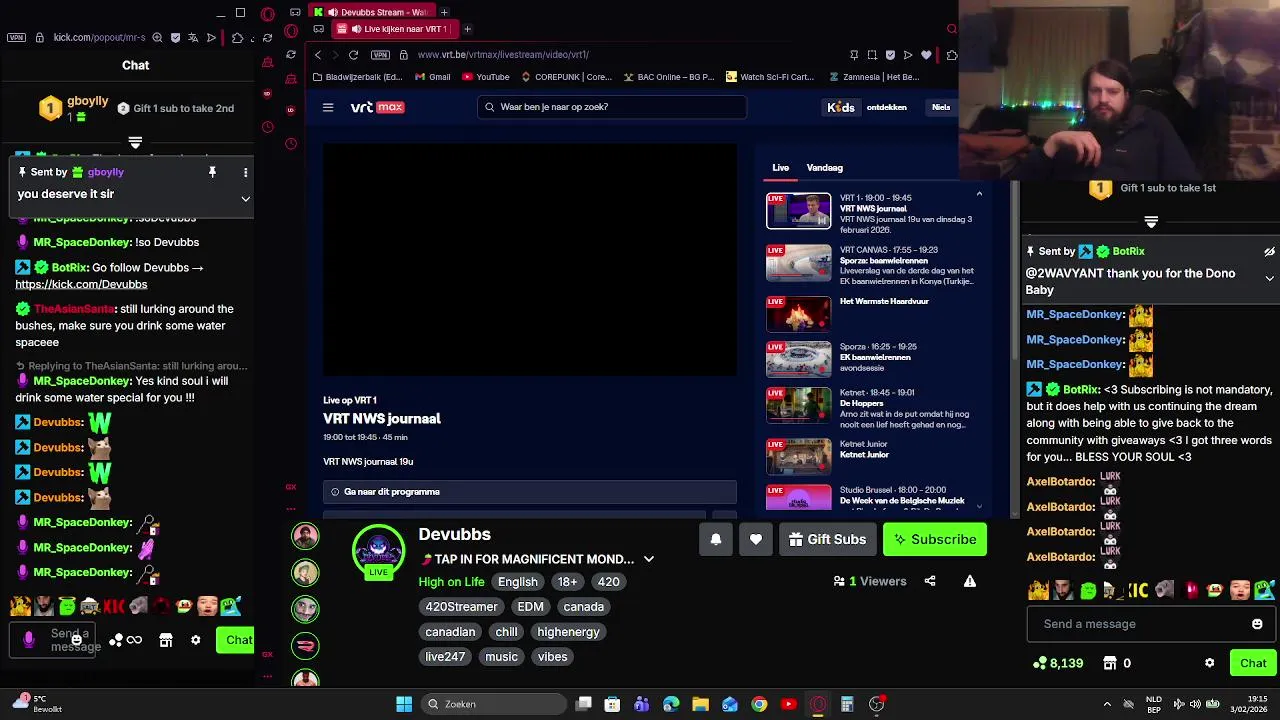Viewport: 1280px width, 720px height.
Task: Click snapshot icon in VRT address bar
Action: pyautogui.click(x=872, y=55)
